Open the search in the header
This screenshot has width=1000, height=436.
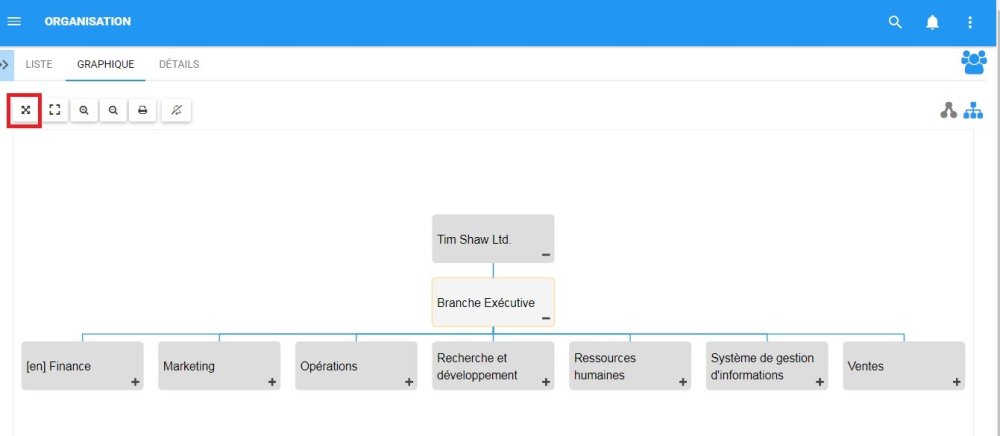click(x=895, y=22)
